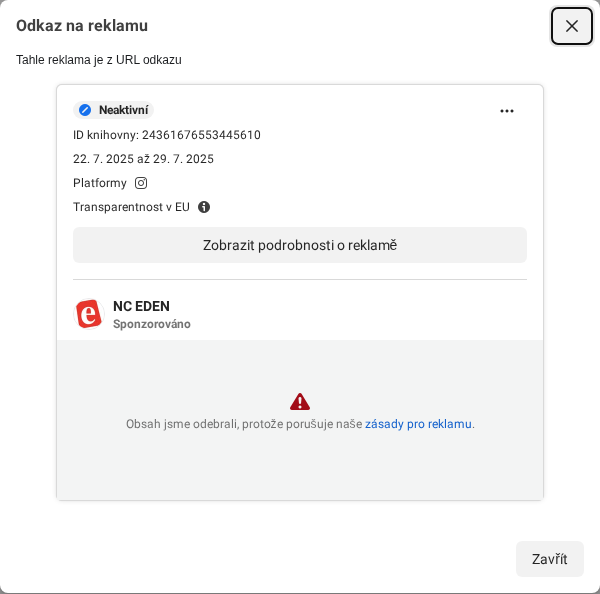The width and height of the screenshot is (600, 594).
Task: Click the Platformy label
Action: (x=100, y=183)
